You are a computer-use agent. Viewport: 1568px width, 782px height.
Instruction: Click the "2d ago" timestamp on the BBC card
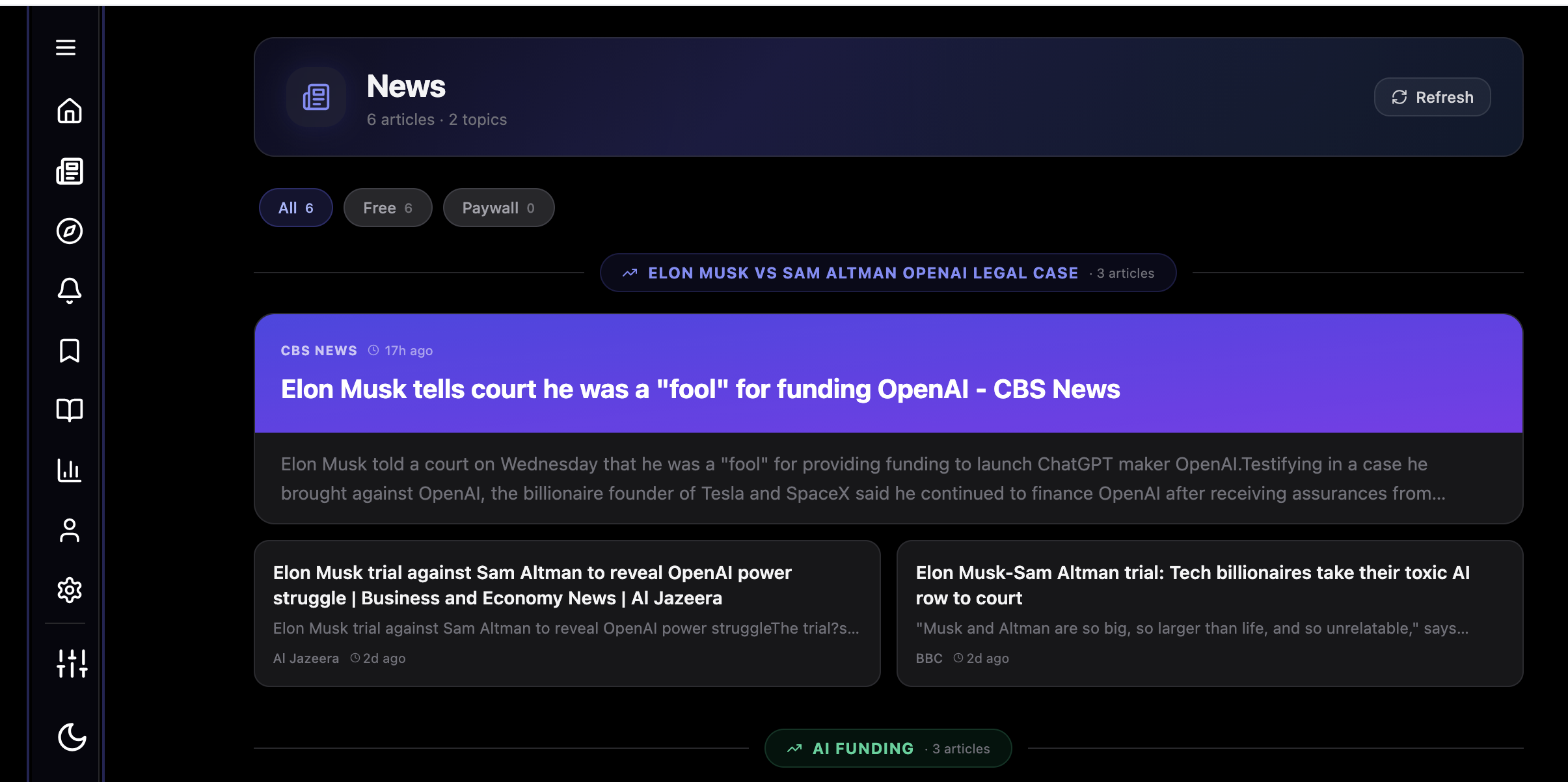coord(988,658)
